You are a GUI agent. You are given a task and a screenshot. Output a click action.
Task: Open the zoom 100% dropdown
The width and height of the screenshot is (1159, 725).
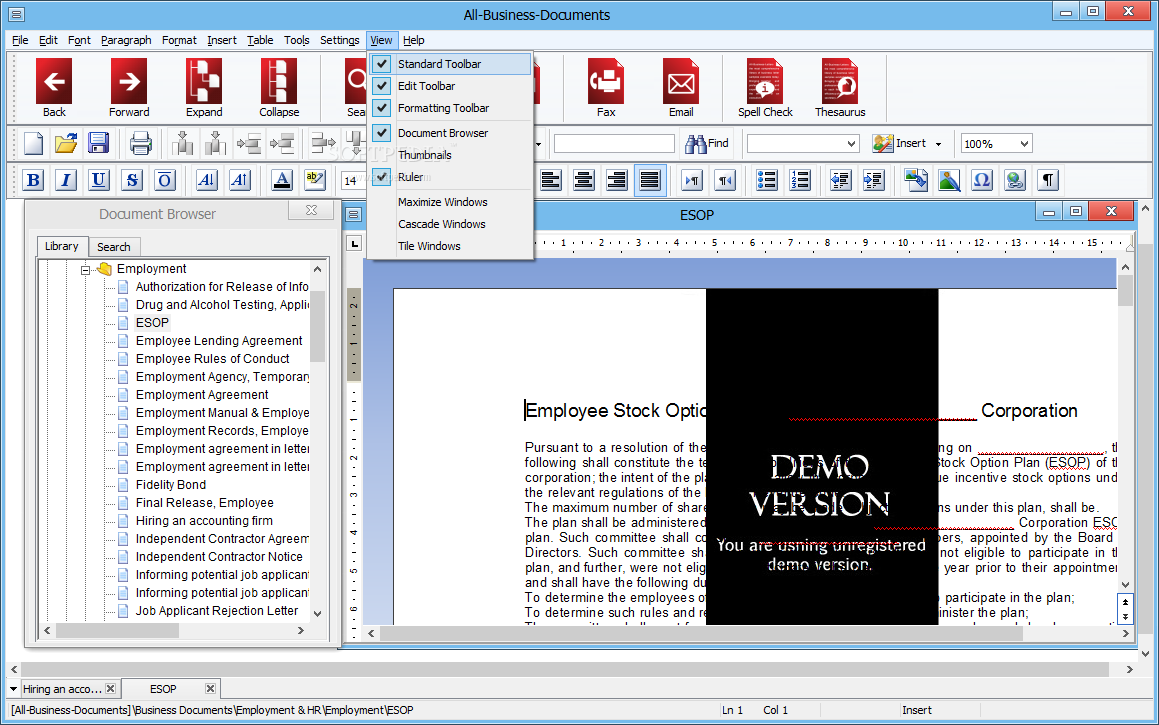click(1024, 143)
